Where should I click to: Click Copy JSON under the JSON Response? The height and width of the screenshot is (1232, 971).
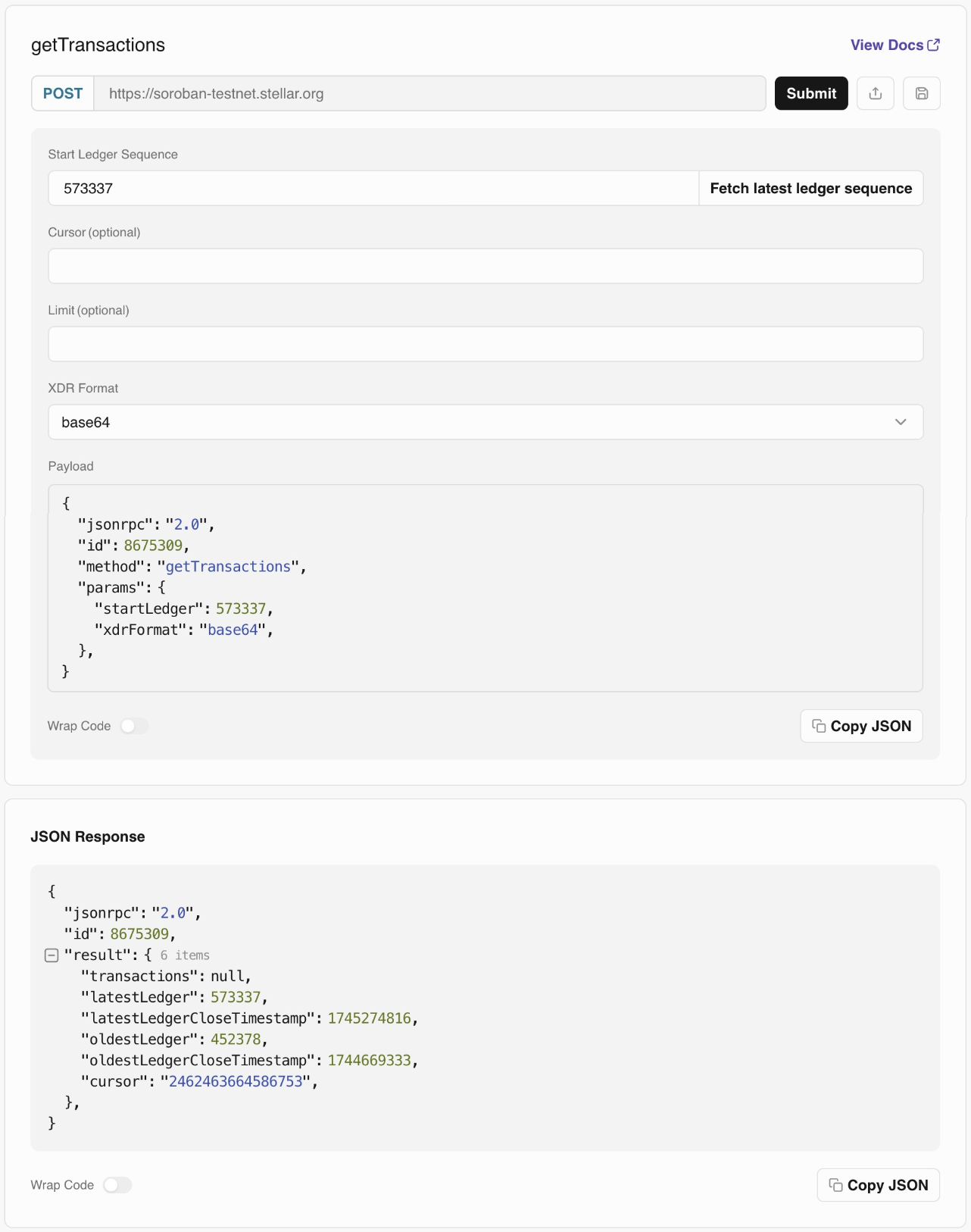click(x=879, y=1185)
